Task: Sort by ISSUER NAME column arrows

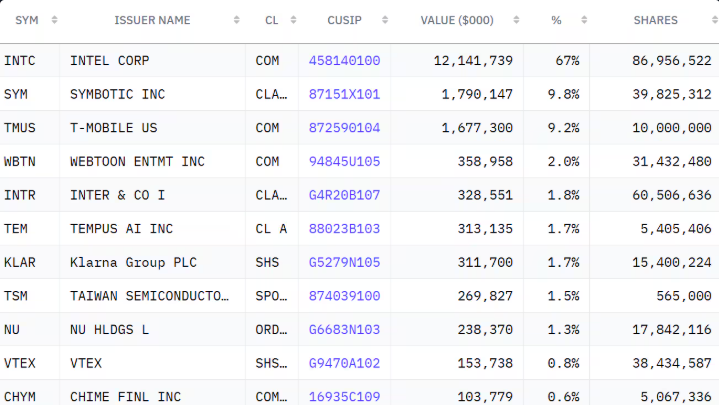Action: (237, 20)
